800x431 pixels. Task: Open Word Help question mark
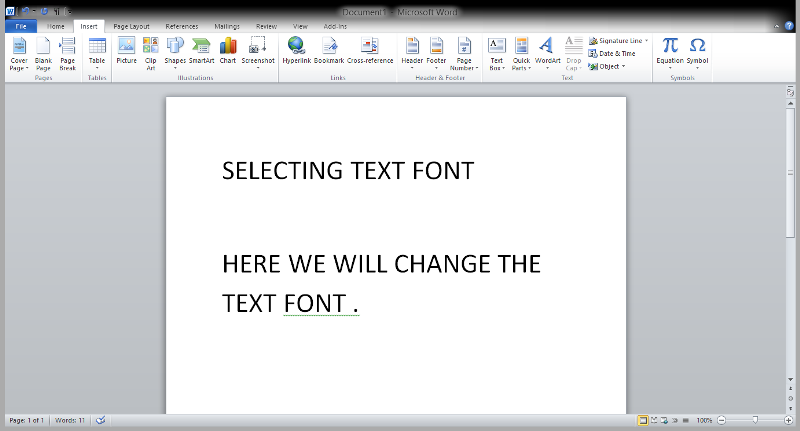point(789,26)
